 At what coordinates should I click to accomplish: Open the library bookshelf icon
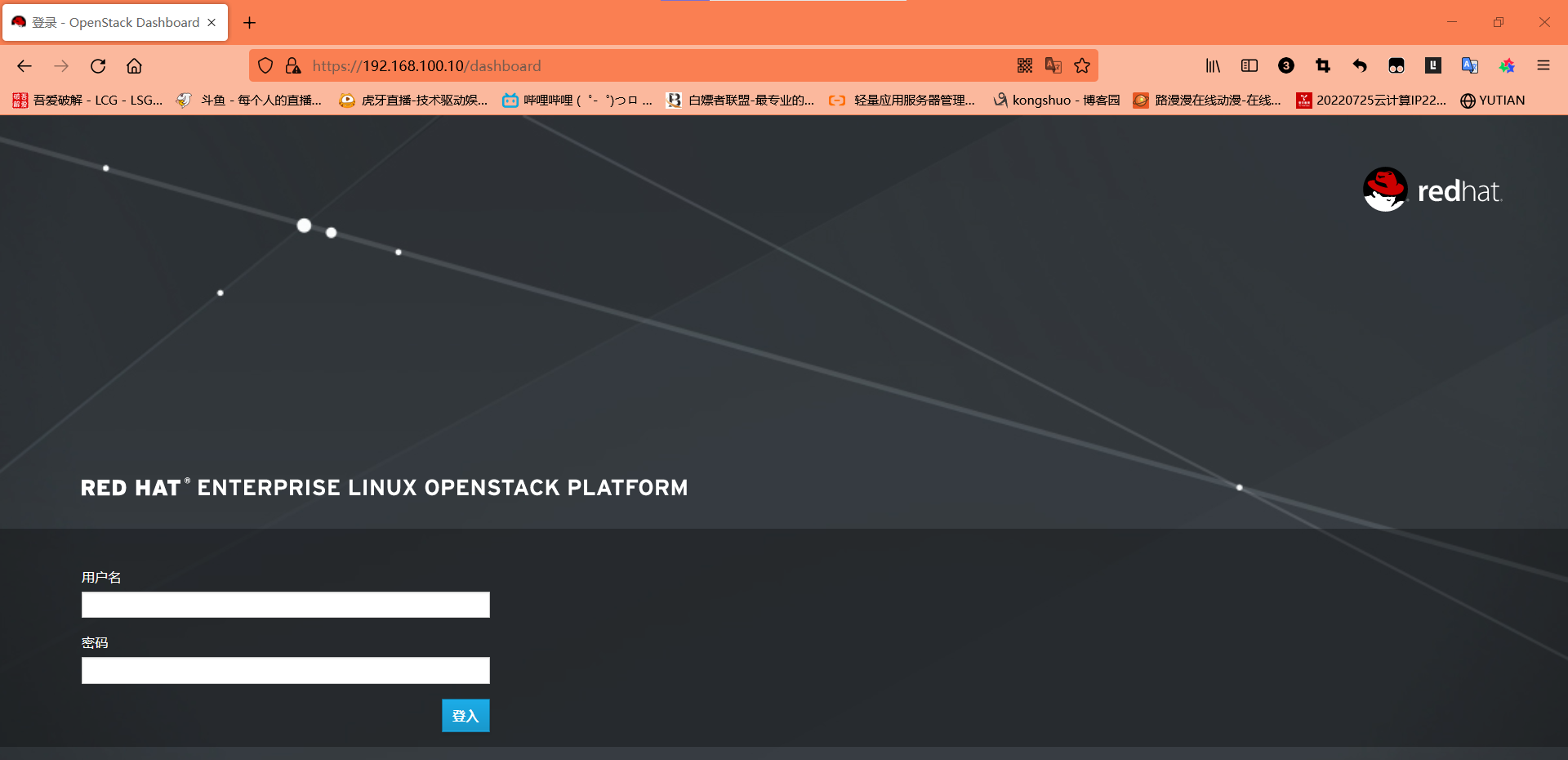tap(1213, 66)
